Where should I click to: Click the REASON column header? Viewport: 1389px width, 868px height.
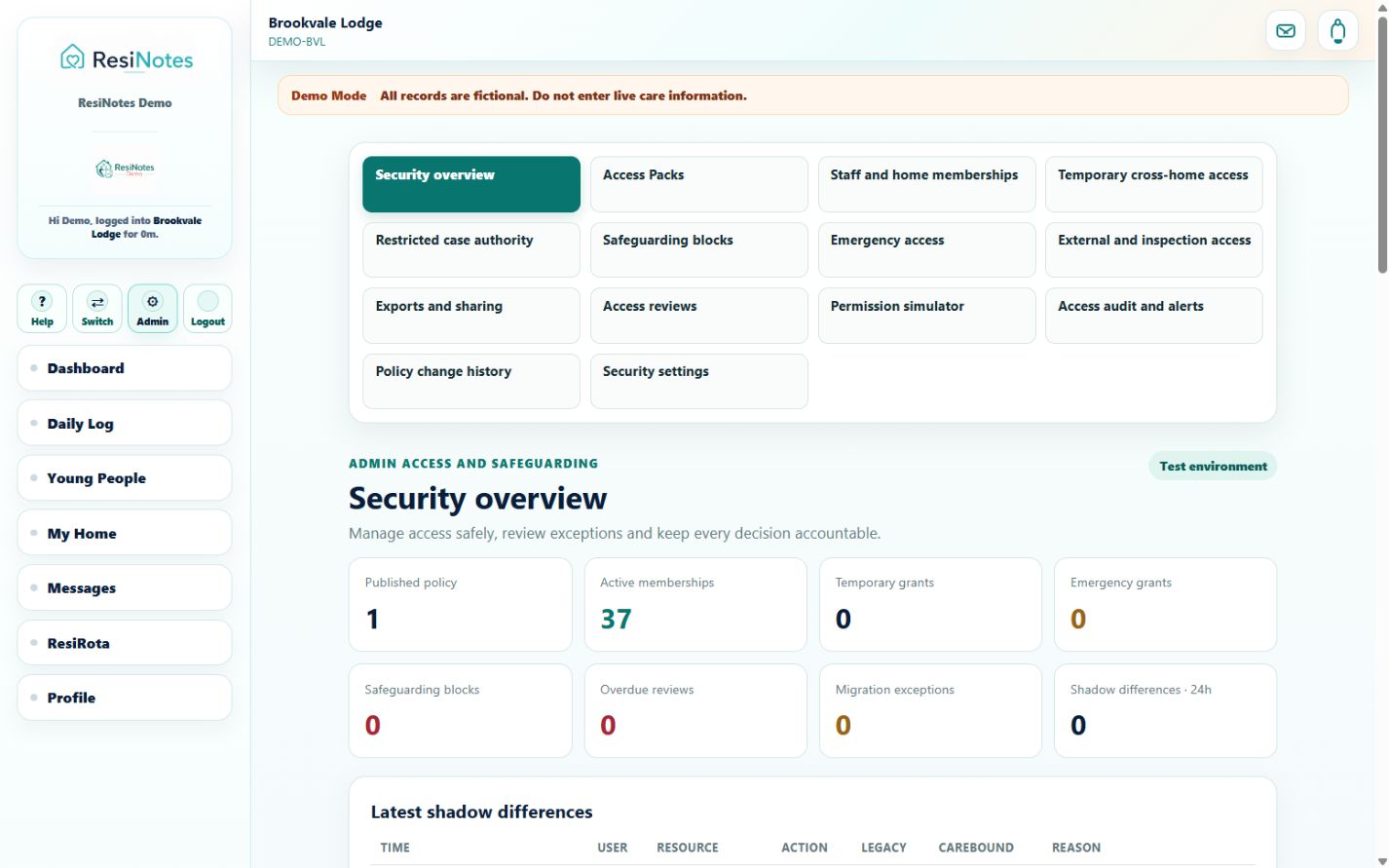[1076, 848]
